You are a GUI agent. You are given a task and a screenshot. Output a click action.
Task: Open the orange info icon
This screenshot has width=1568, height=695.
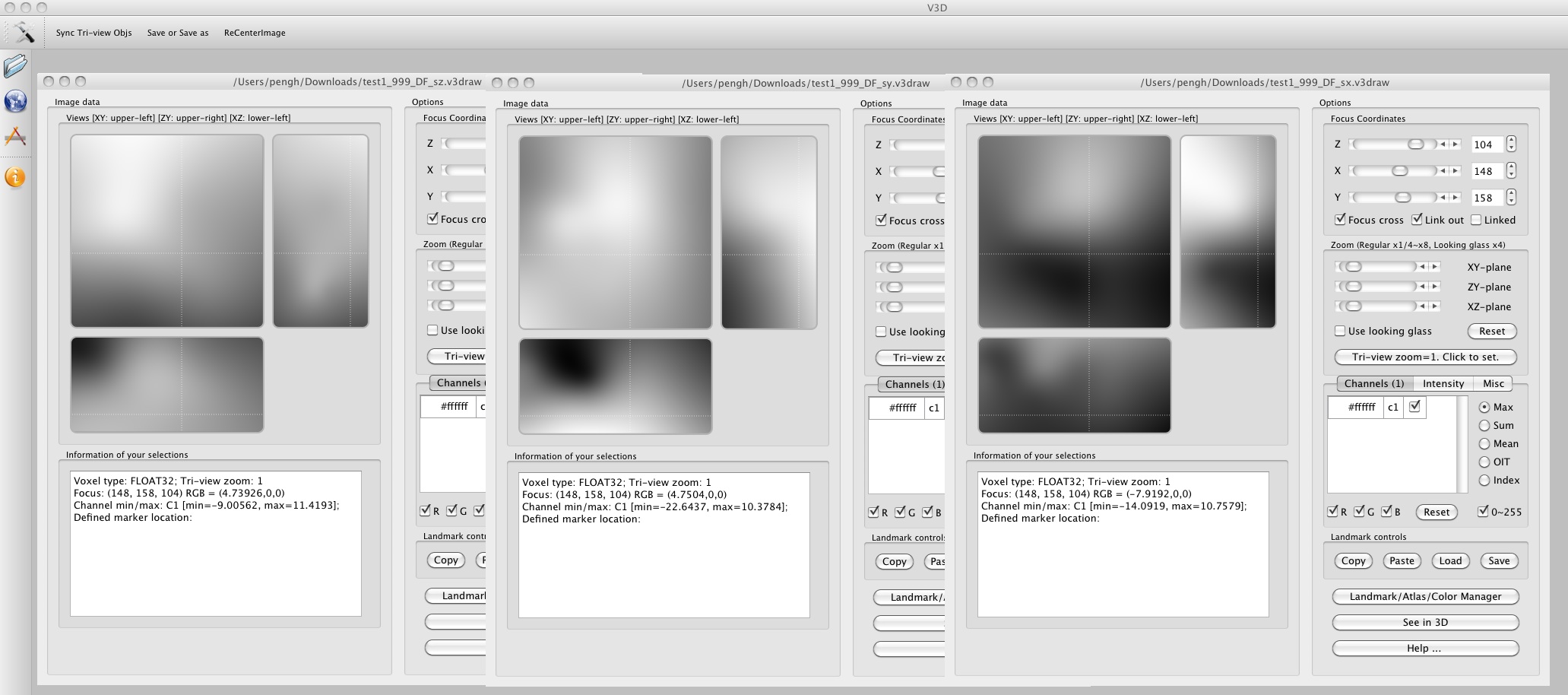click(15, 177)
